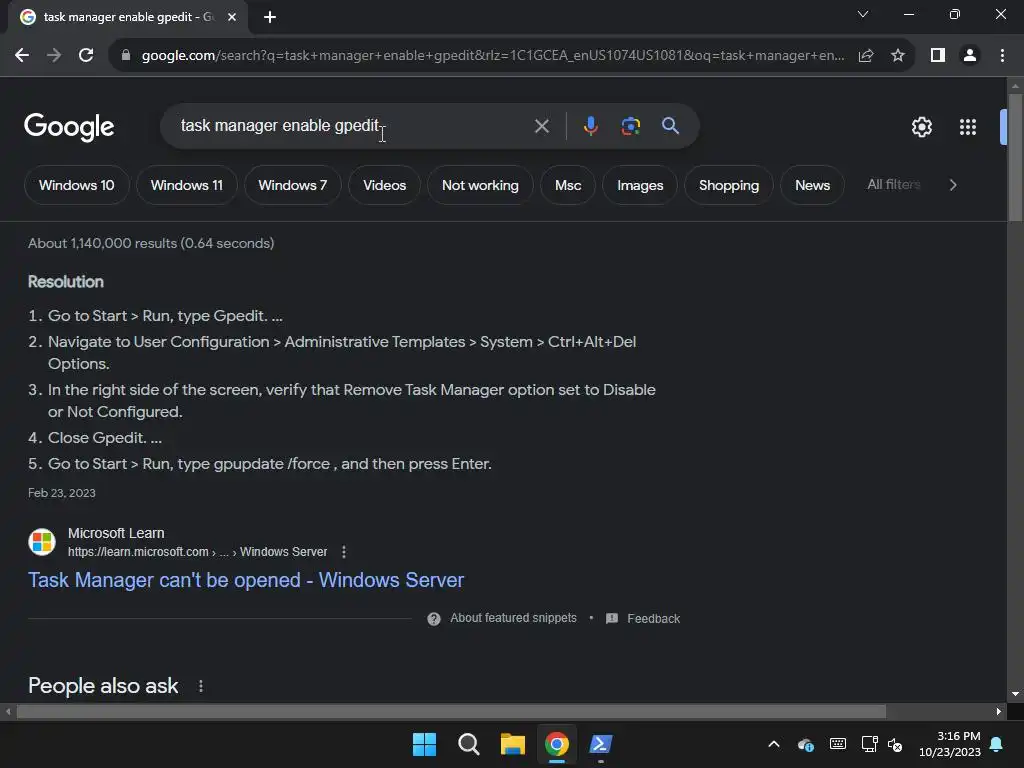Open People also ask options menu
Image resolution: width=1024 pixels, height=768 pixels.
tap(201, 686)
